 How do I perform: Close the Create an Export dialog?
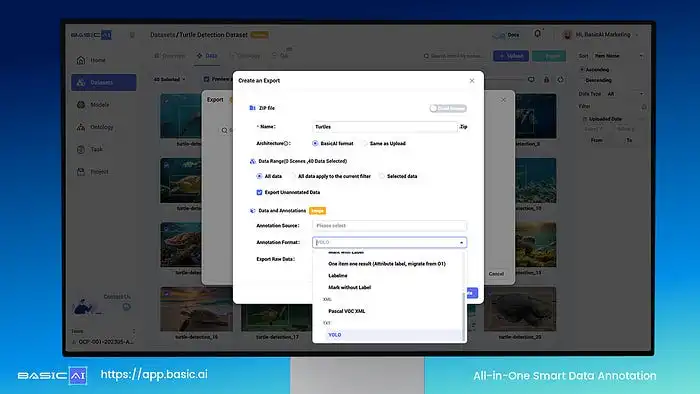coord(472,81)
